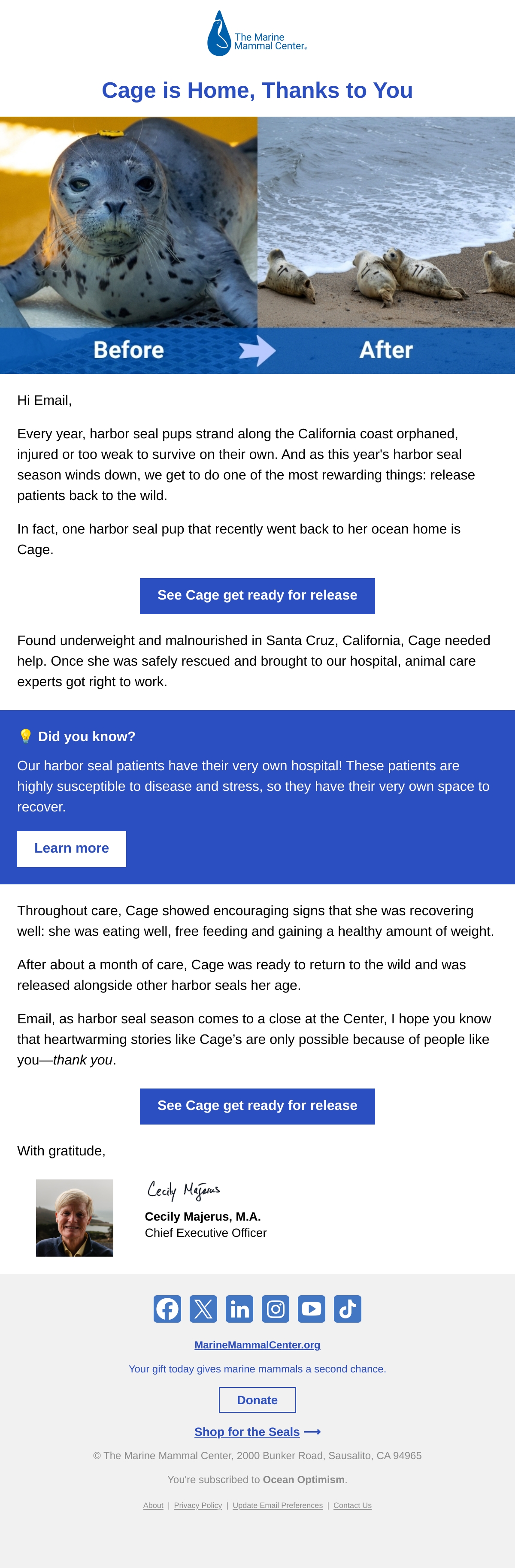This screenshot has width=515, height=1568.
Task: Open the MarineMammalCenter.org link
Action: coord(257,1345)
